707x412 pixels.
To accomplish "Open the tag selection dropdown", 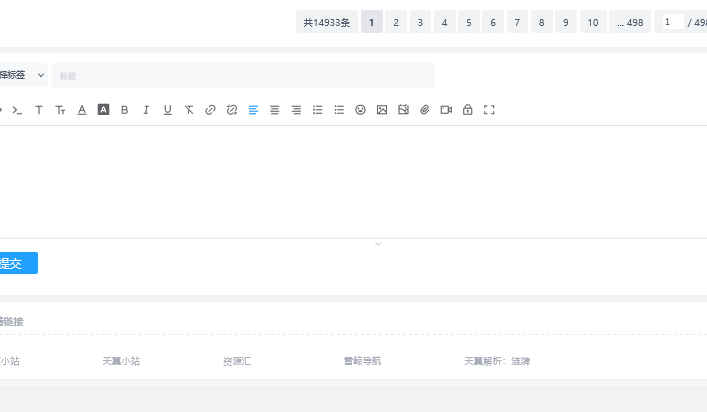I will [22, 75].
